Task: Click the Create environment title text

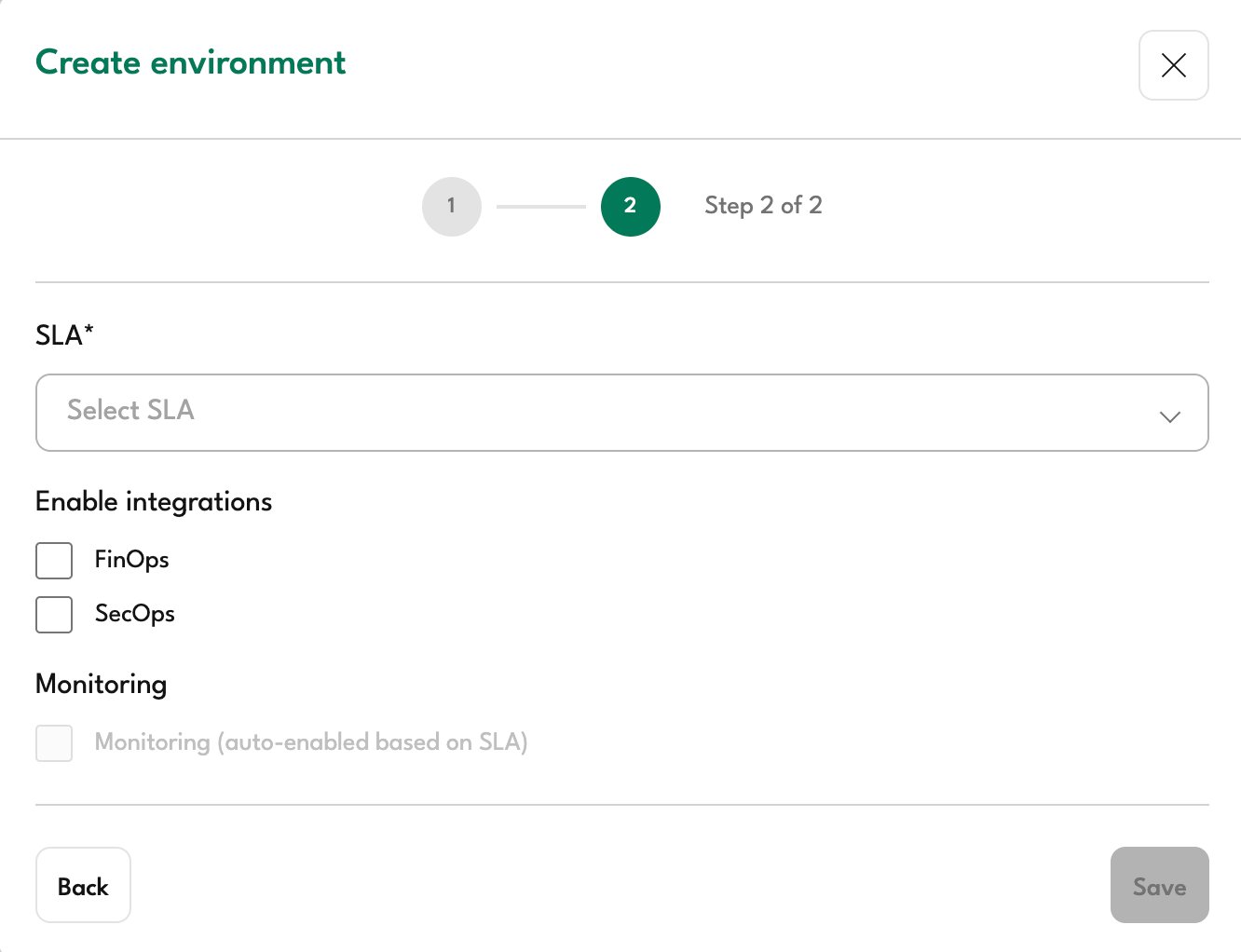Action: [190, 62]
